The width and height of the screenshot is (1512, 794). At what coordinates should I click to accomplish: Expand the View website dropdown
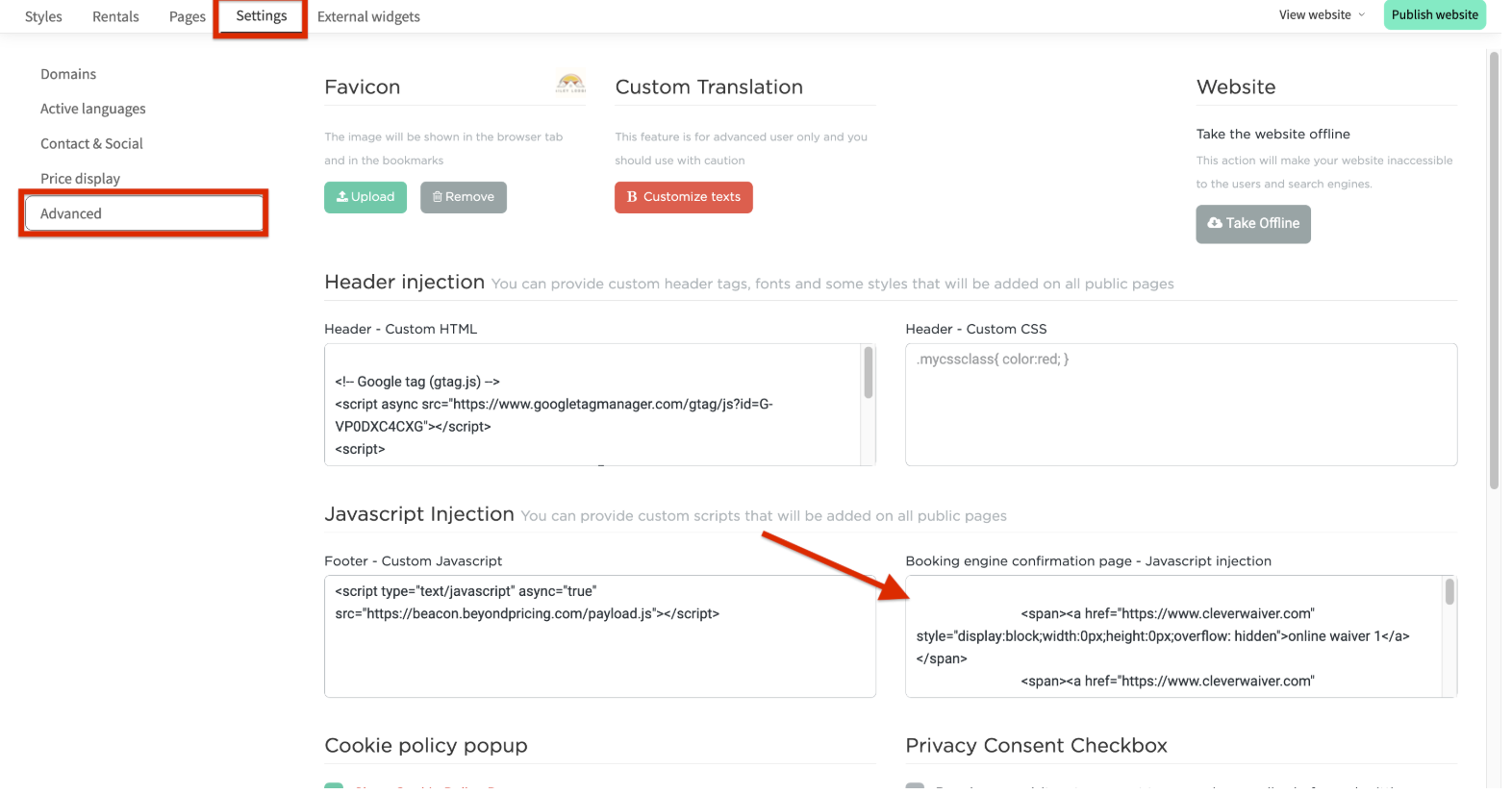pos(1322,15)
